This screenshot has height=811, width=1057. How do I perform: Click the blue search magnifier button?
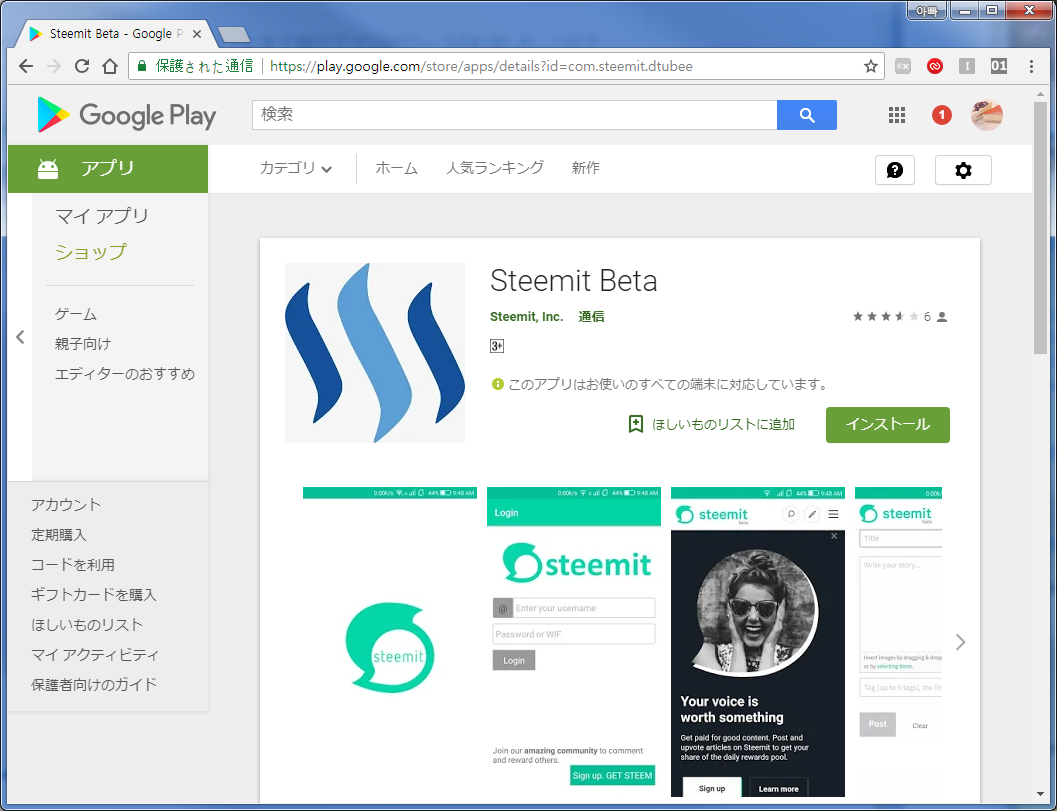point(807,115)
